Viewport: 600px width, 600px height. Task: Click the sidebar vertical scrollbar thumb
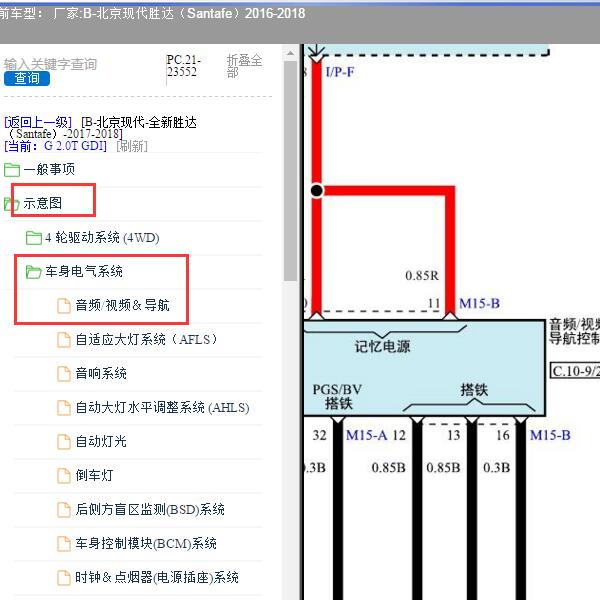290,171
